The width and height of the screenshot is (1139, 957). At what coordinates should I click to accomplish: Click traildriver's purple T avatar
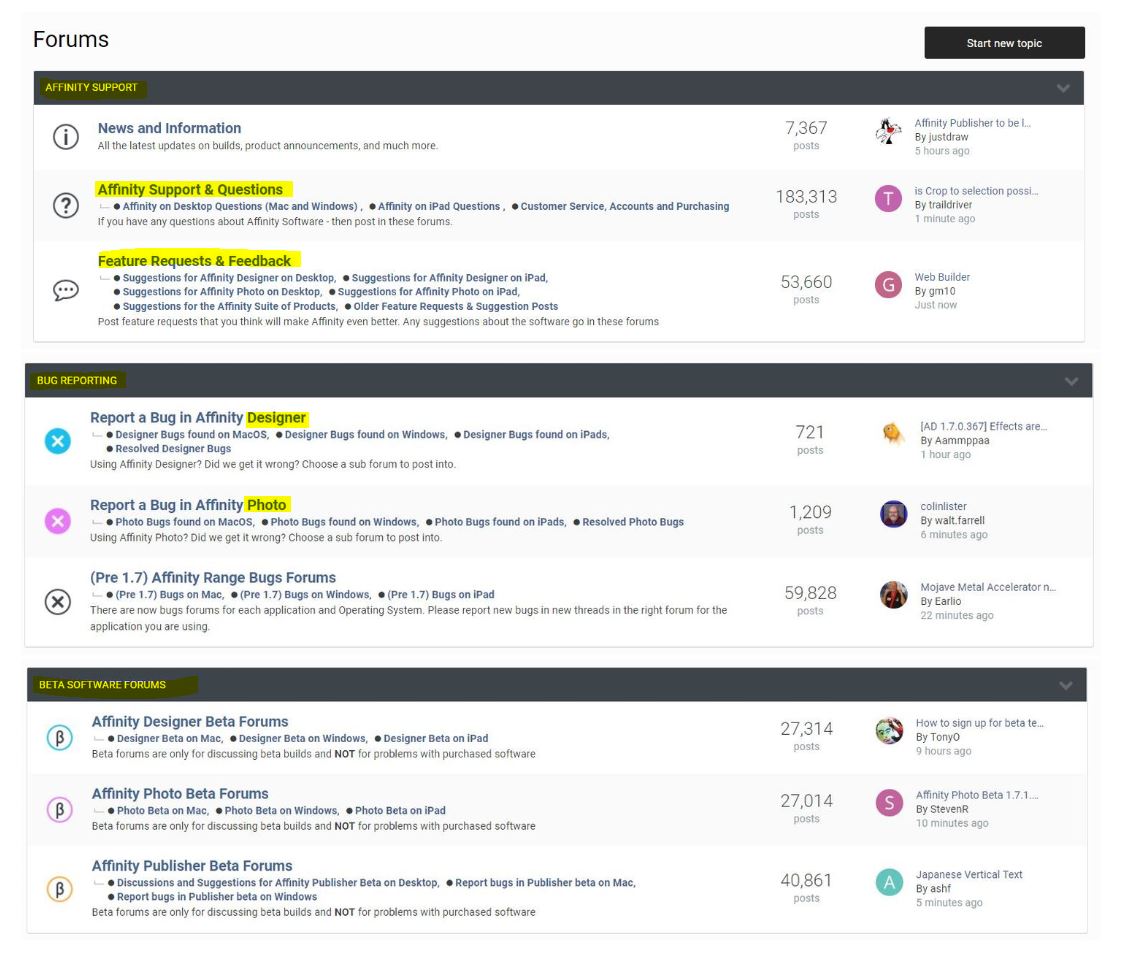[888, 199]
